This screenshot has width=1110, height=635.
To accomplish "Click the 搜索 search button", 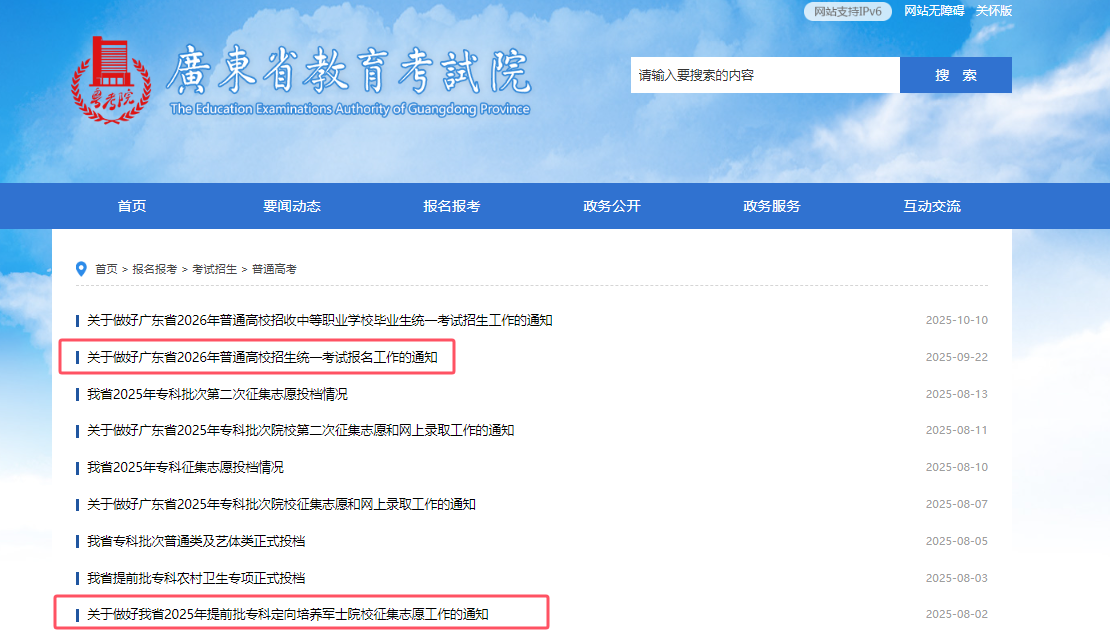I will click(x=955, y=74).
